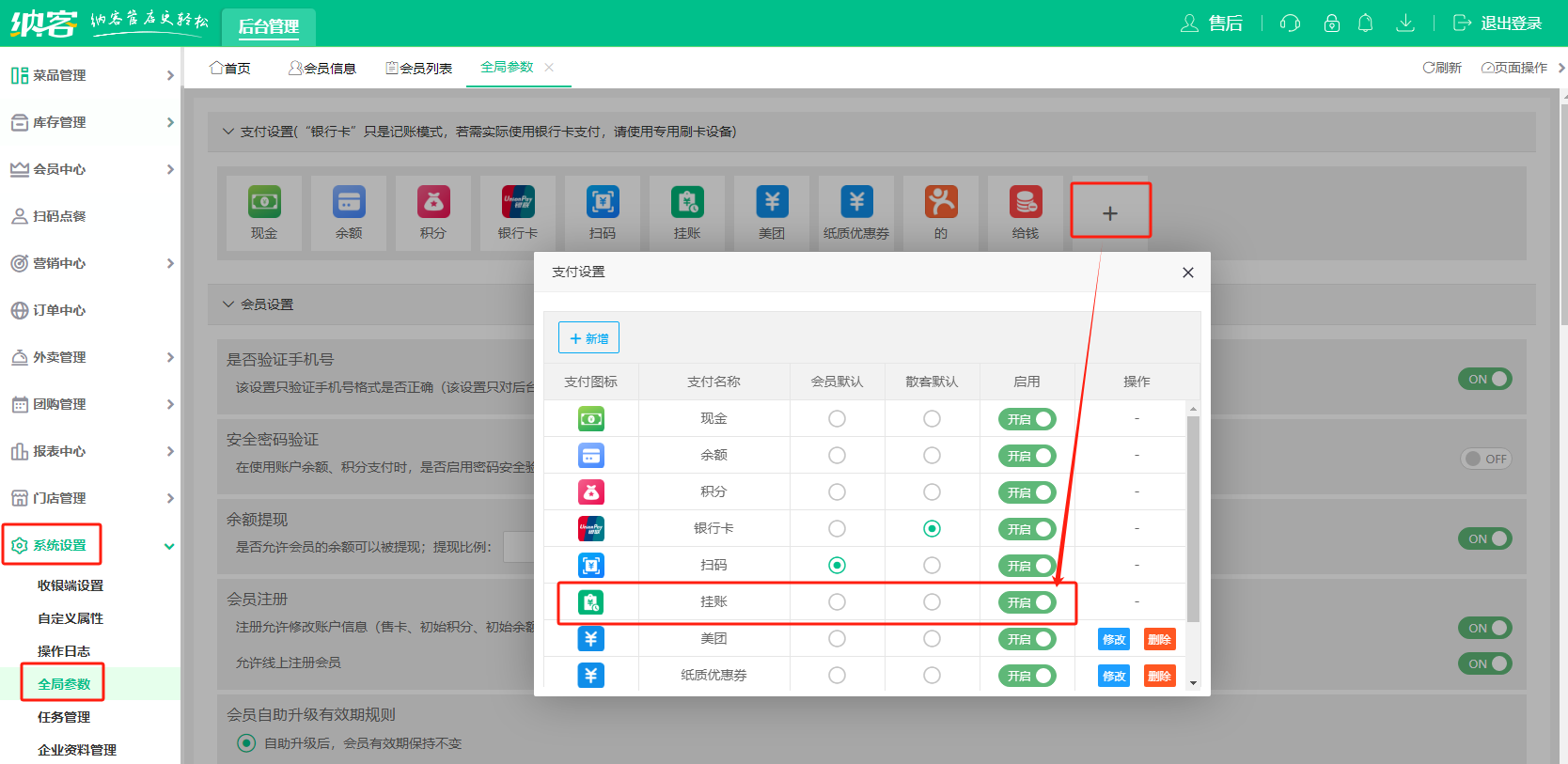Toggle the 挂账 enable switch
The image size is (1568, 764).
1027,602
